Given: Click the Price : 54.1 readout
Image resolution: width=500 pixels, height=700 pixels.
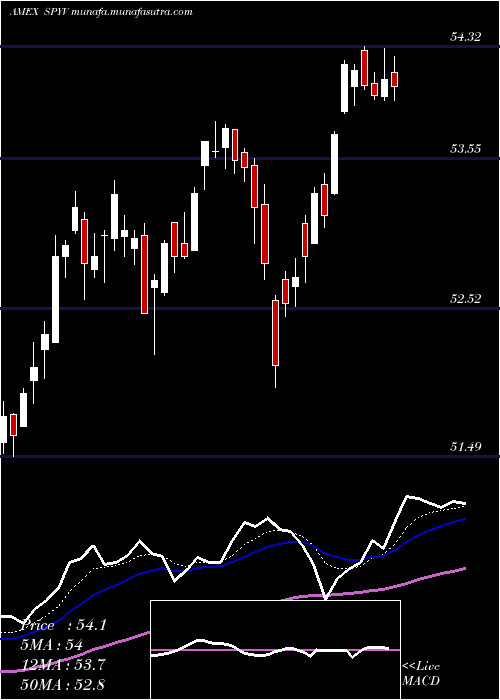Looking at the screenshot, I should point(63,625).
